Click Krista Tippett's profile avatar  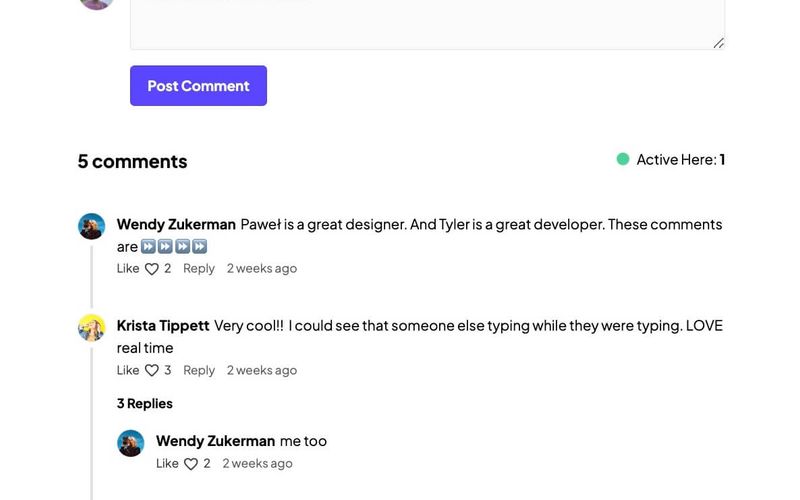(92, 327)
